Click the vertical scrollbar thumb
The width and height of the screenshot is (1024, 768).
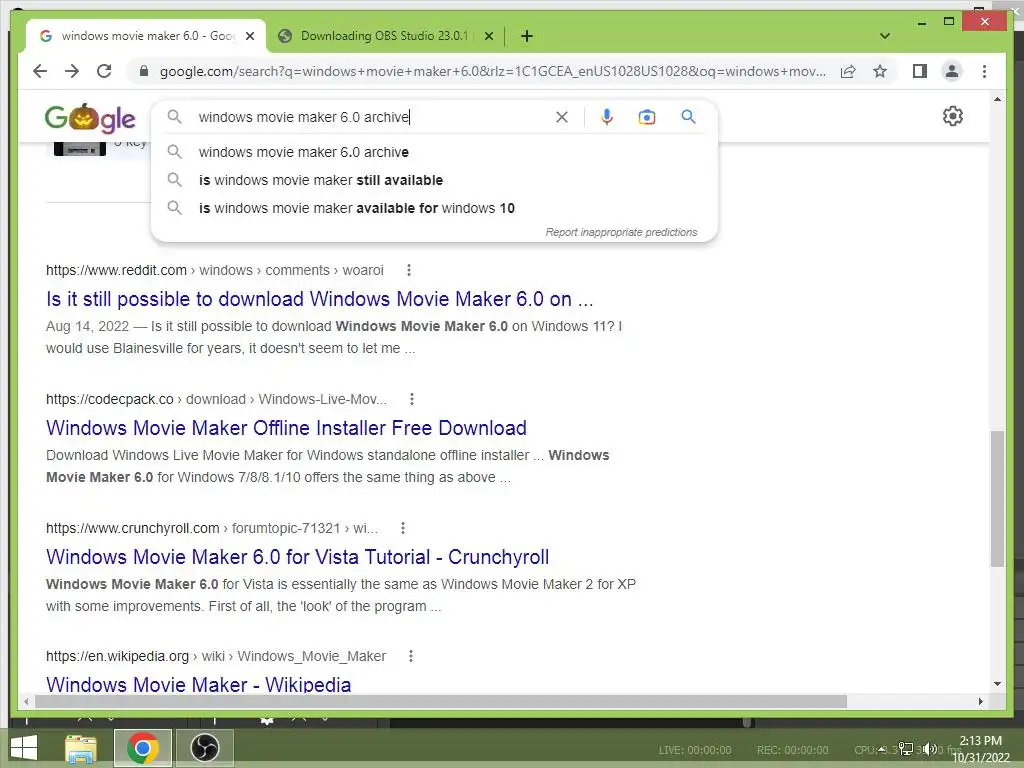997,498
